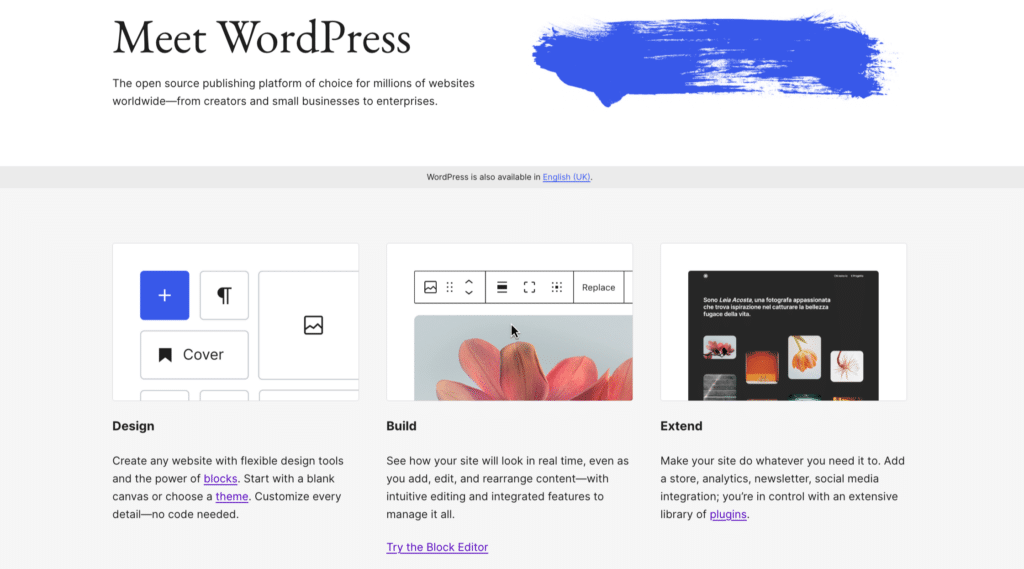Click the Try the Block Editor link
Image resolution: width=1024 pixels, height=569 pixels.
pos(437,547)
